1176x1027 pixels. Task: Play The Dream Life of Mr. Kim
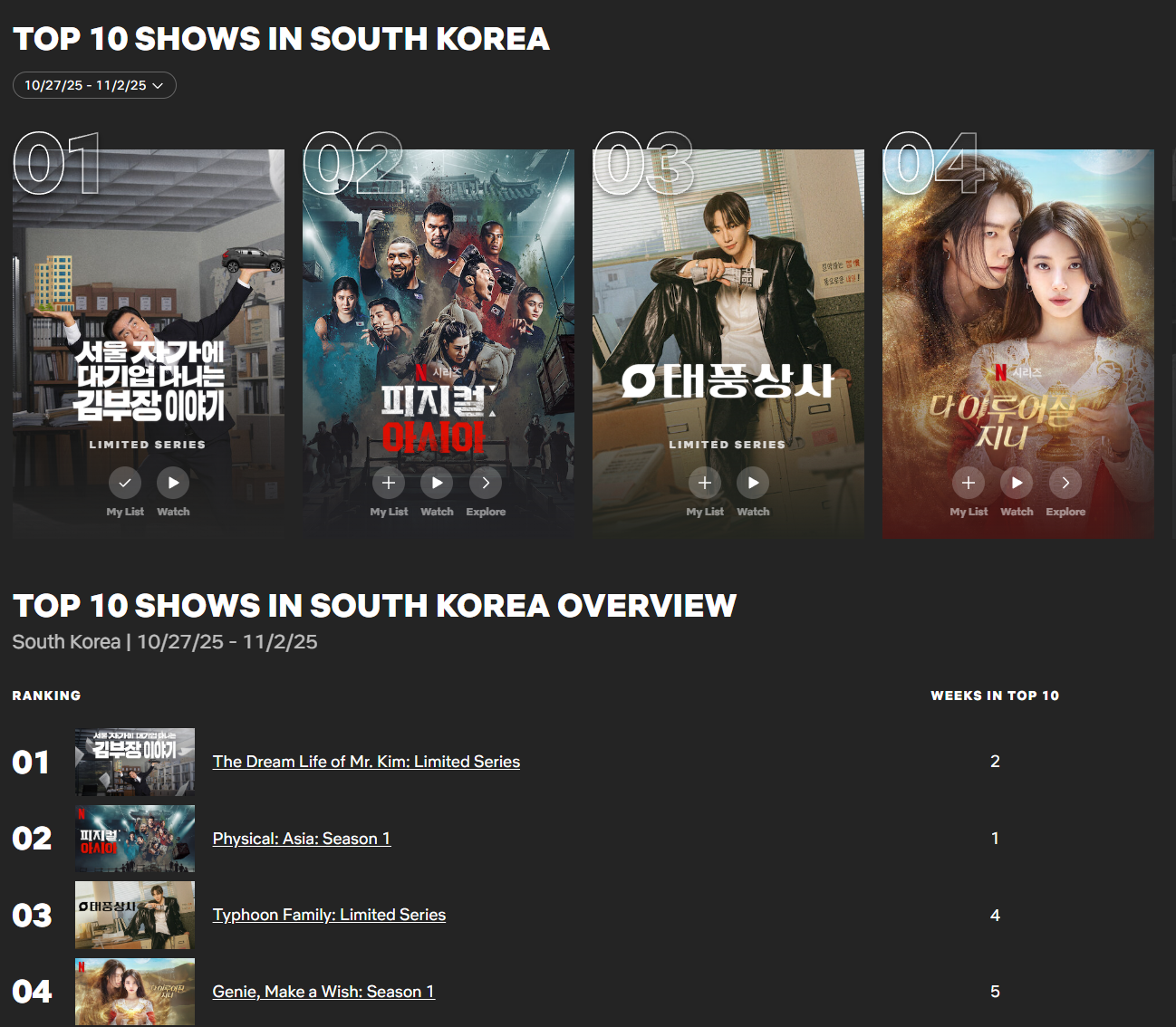(x=173, y=483)
